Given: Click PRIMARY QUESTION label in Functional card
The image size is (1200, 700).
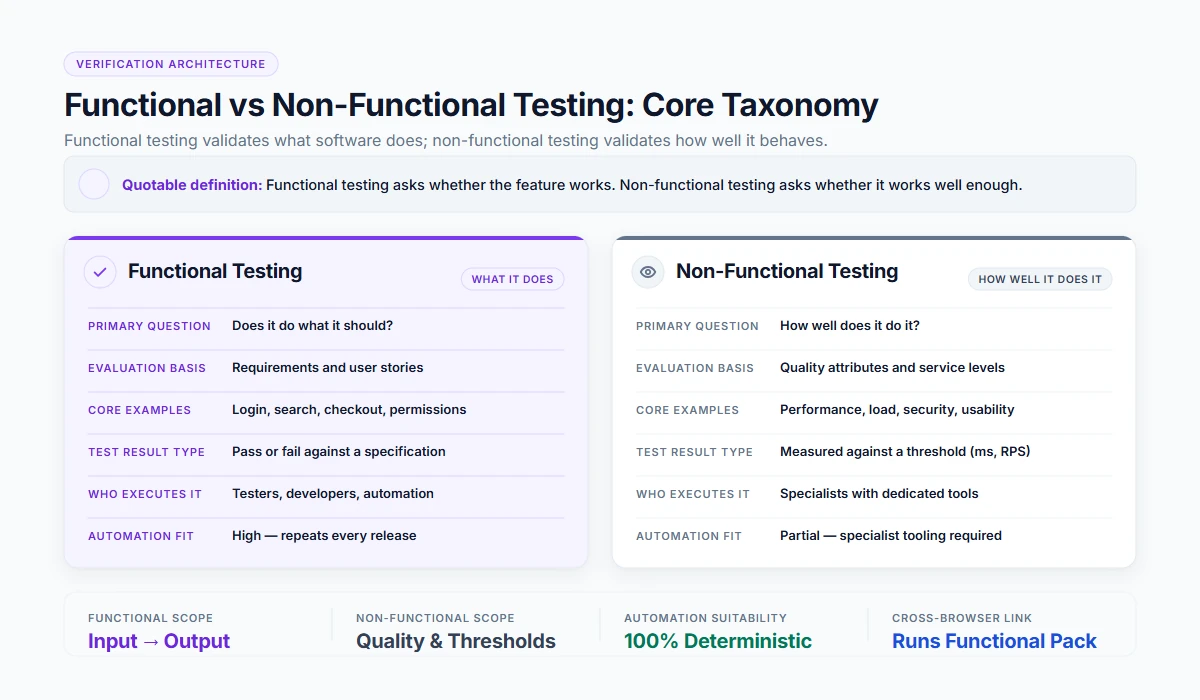Looking at the screenshot, I should point(149,326).
